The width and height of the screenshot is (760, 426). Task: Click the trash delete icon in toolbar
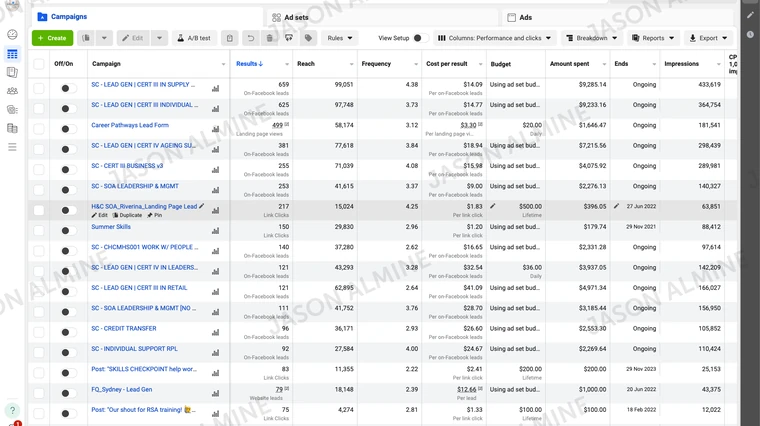point(269,38)
